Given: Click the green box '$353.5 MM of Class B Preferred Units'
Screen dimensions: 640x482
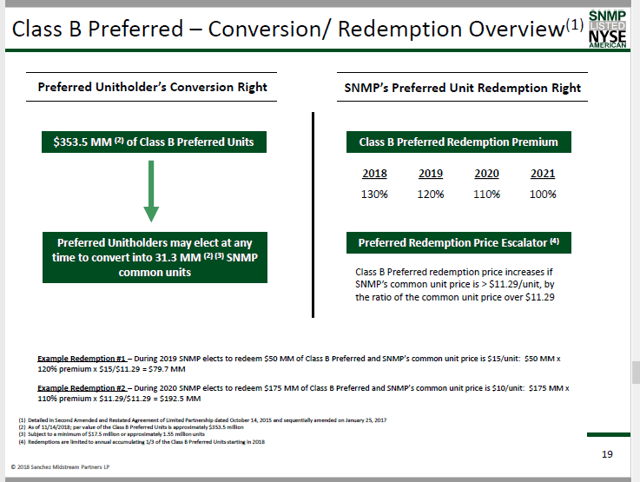Looking at the screenshot, I should pyautogui.click(x=154, y=142).
